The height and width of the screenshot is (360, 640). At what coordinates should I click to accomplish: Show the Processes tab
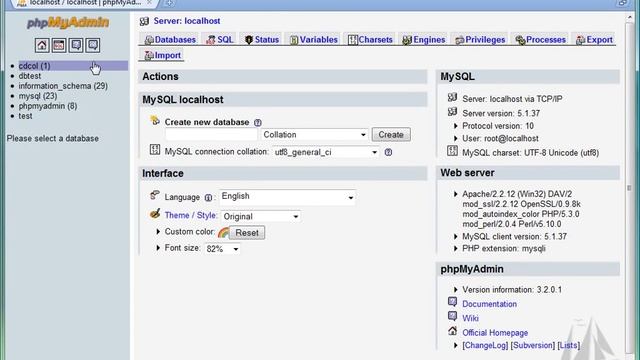(x=540, y=40)
